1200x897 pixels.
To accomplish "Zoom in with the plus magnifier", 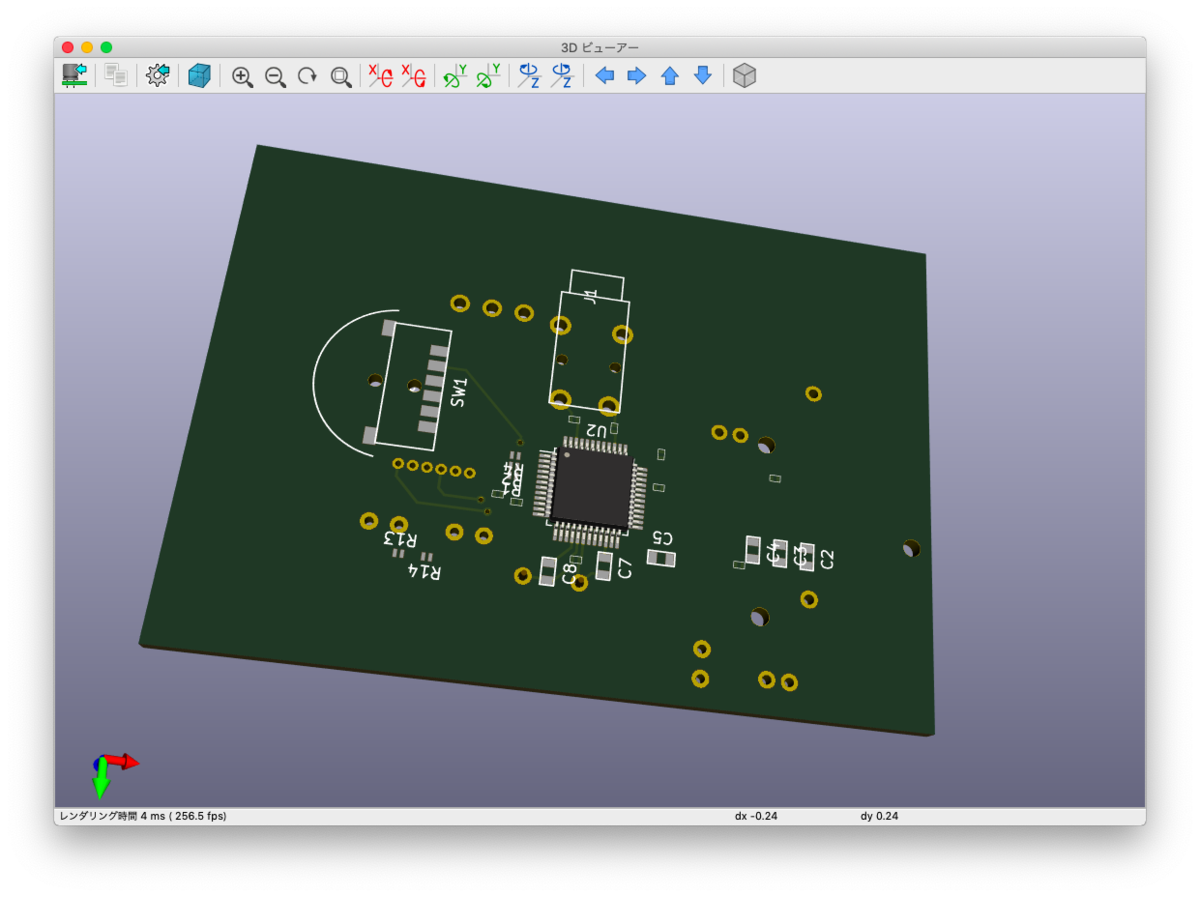I will (x=242, y=76).
